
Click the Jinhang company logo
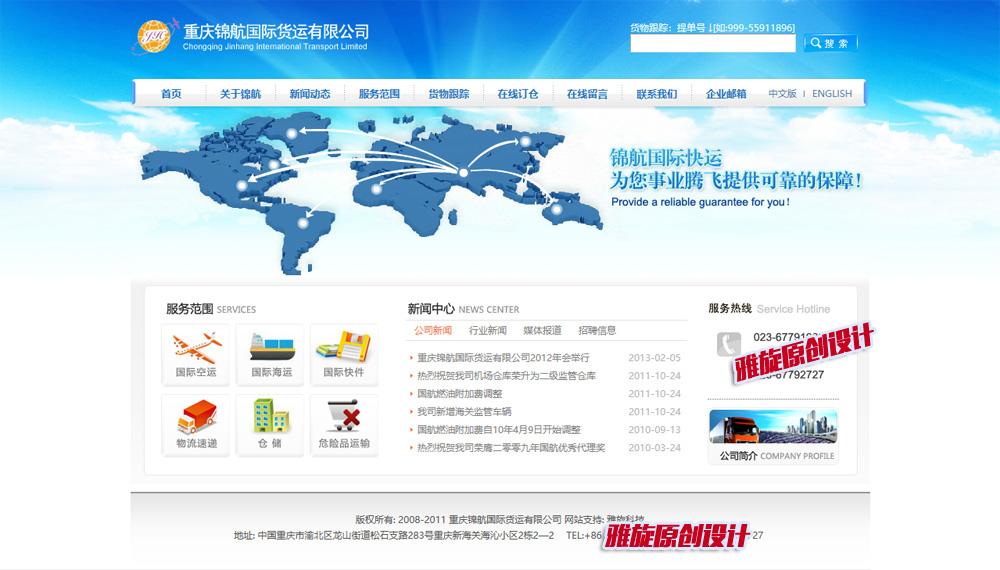pyautogui.click(x=155, y=38)
